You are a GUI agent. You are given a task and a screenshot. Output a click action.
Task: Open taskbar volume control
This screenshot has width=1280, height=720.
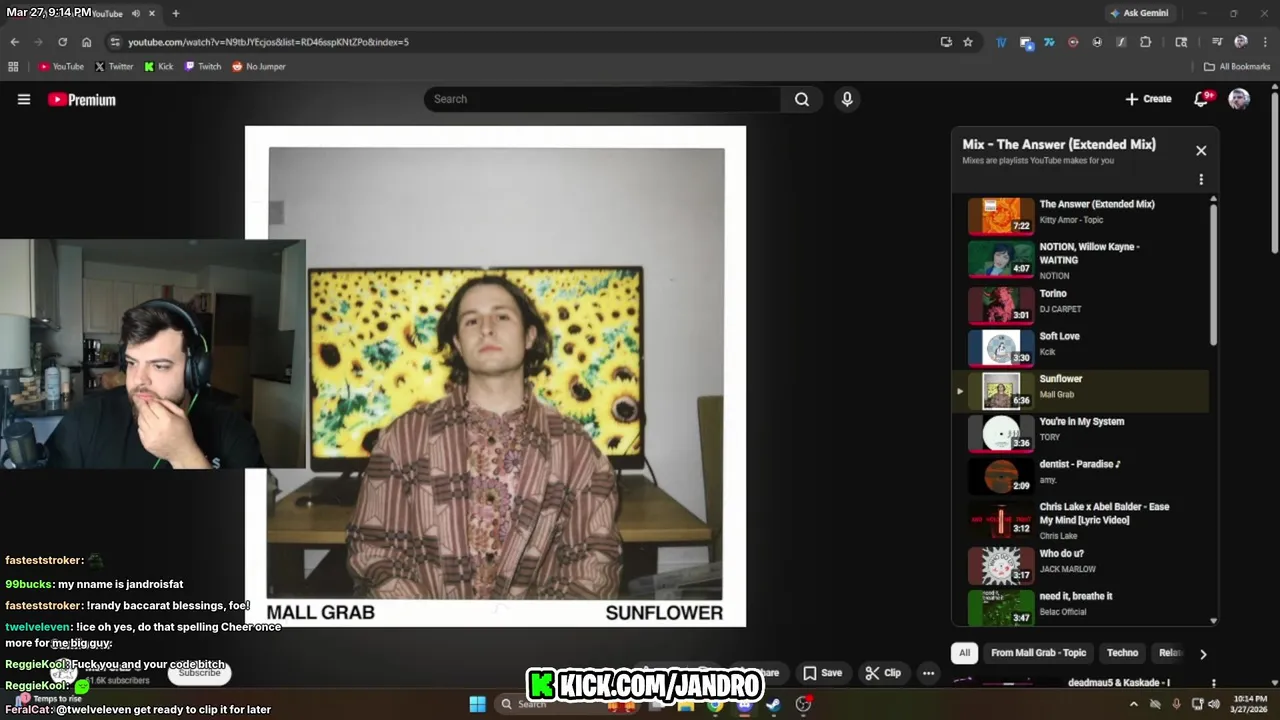pyautogui.click(x=1213, y=704)
